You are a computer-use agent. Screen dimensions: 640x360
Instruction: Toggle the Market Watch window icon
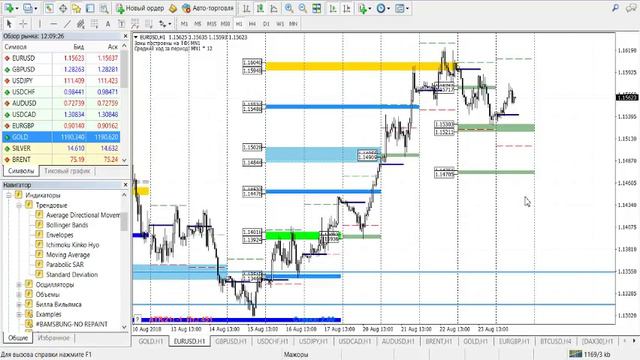tap(49, 8)
